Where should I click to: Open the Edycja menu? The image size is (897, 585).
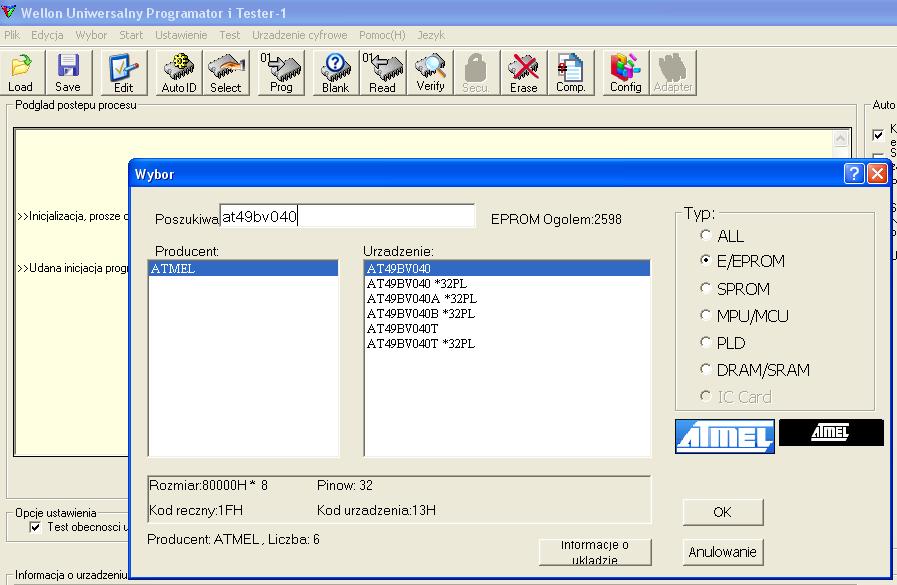[47, 35]
